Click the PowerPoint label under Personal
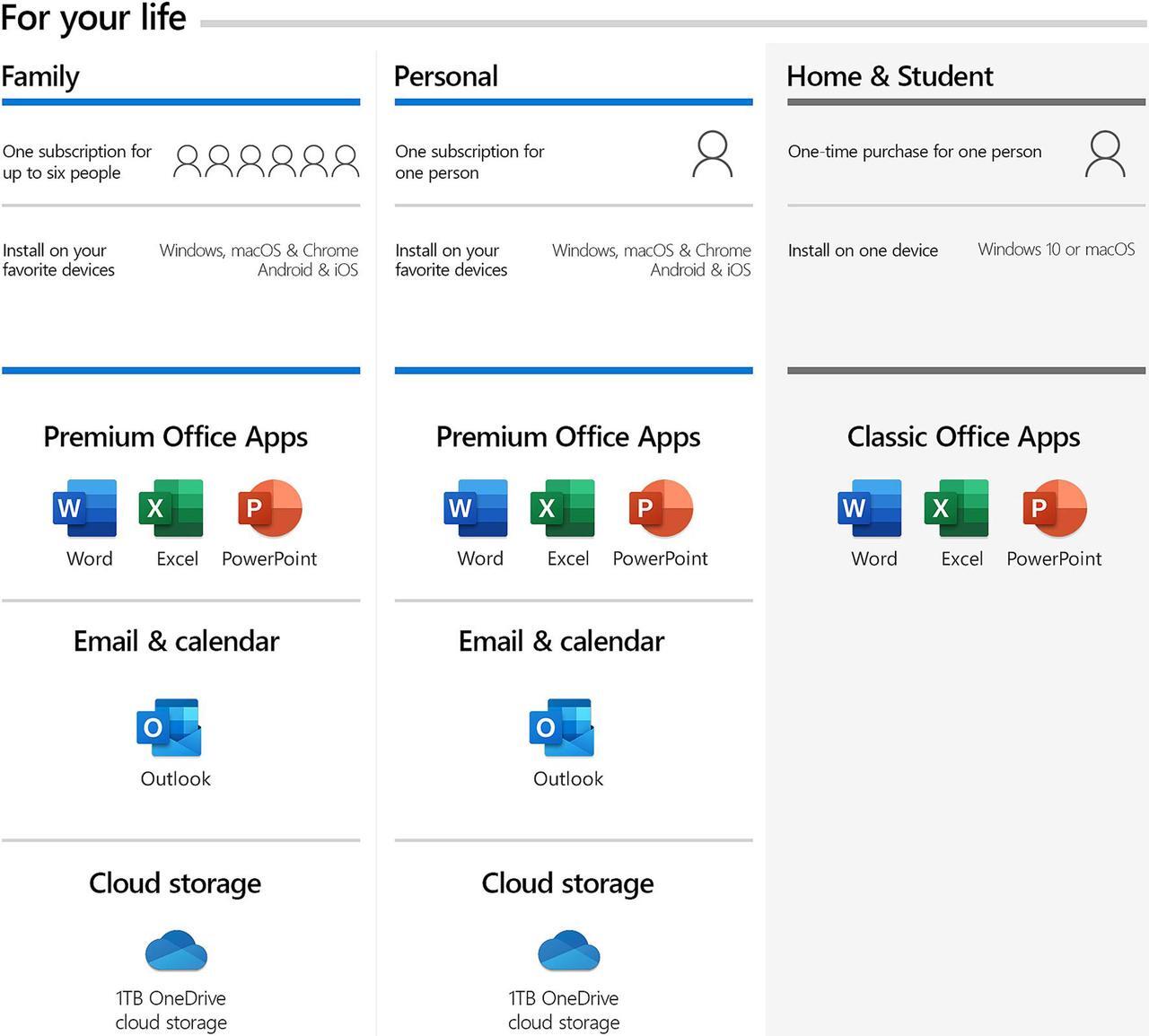The width and height of the screenshot is (1149, 1036). [x=660, y=558]
